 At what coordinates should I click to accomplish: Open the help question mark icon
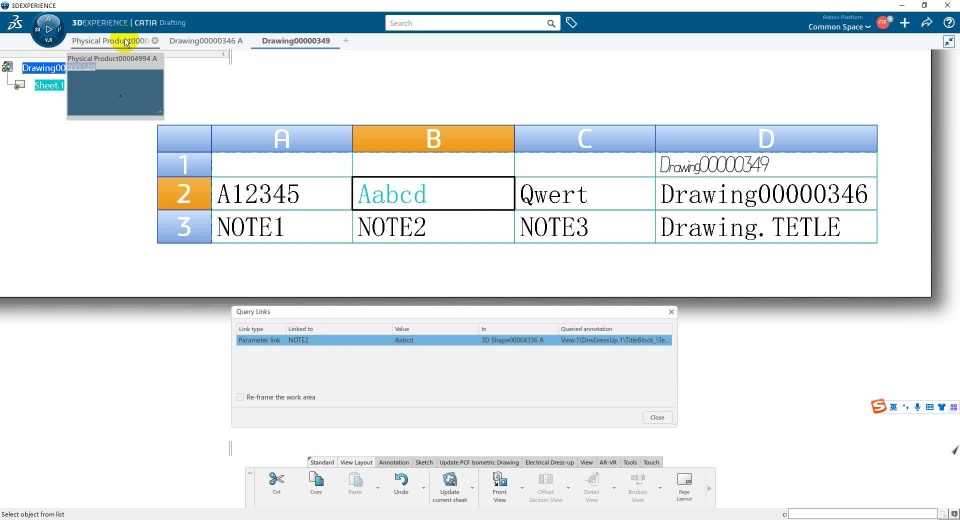point(949,23)
